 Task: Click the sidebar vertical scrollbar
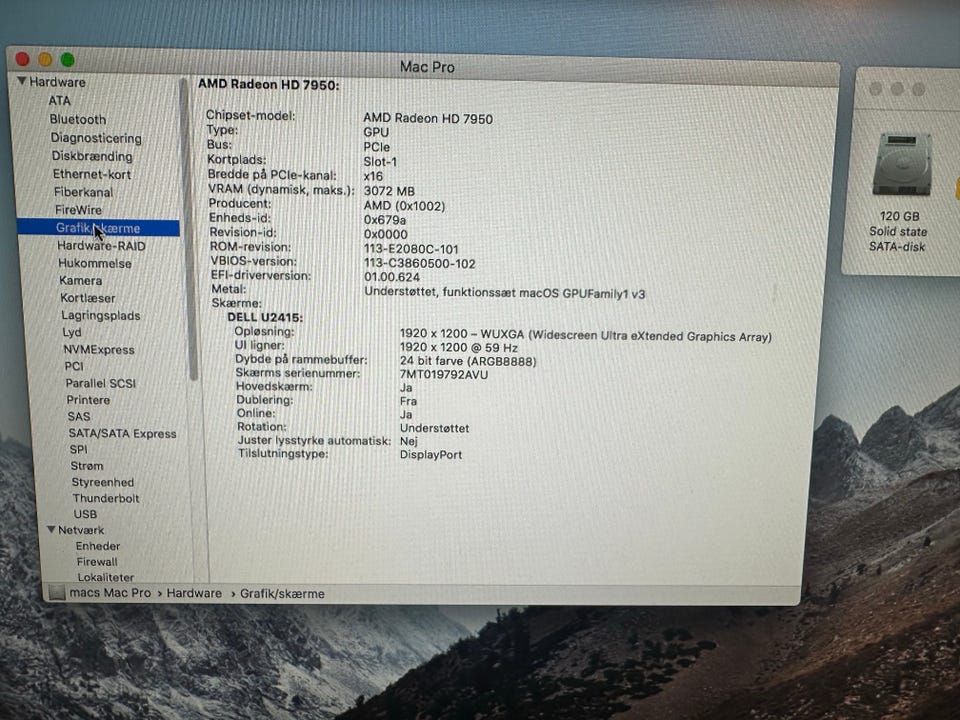[188, 230]
